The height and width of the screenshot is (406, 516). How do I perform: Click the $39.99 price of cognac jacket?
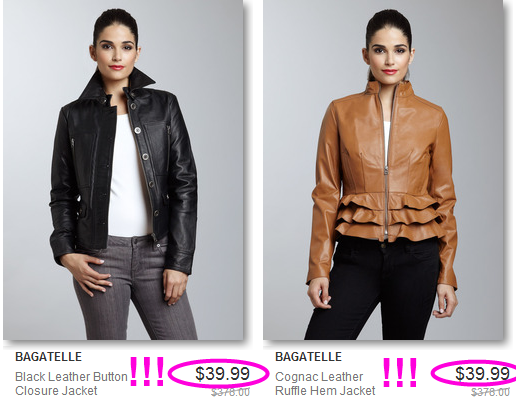pos(482,373)
